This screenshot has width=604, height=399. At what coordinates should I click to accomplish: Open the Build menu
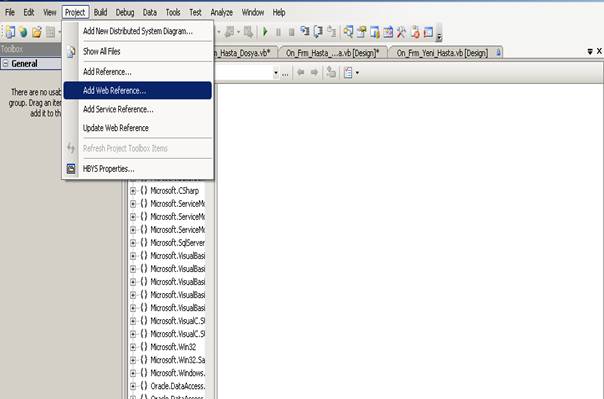100,13
